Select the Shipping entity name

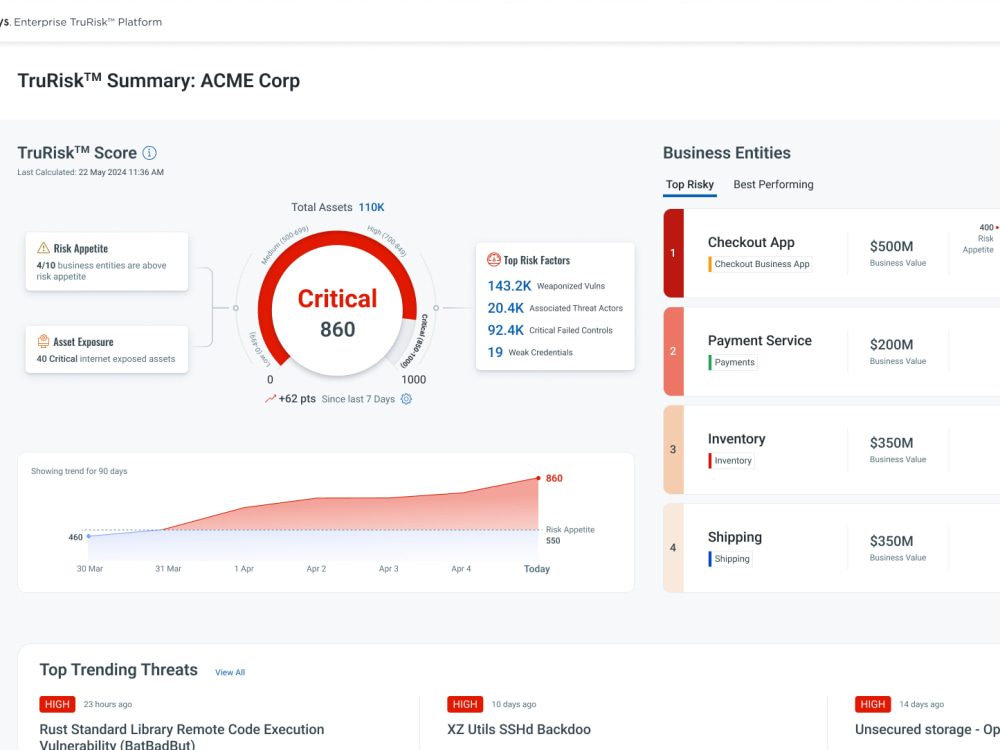tap(735, 537)
